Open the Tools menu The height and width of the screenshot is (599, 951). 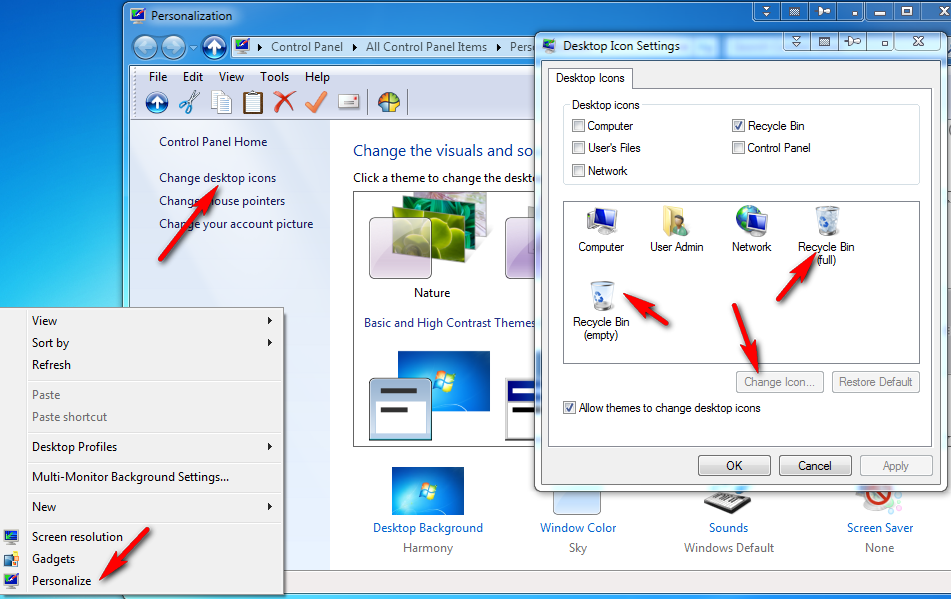[x=274, y=77]
